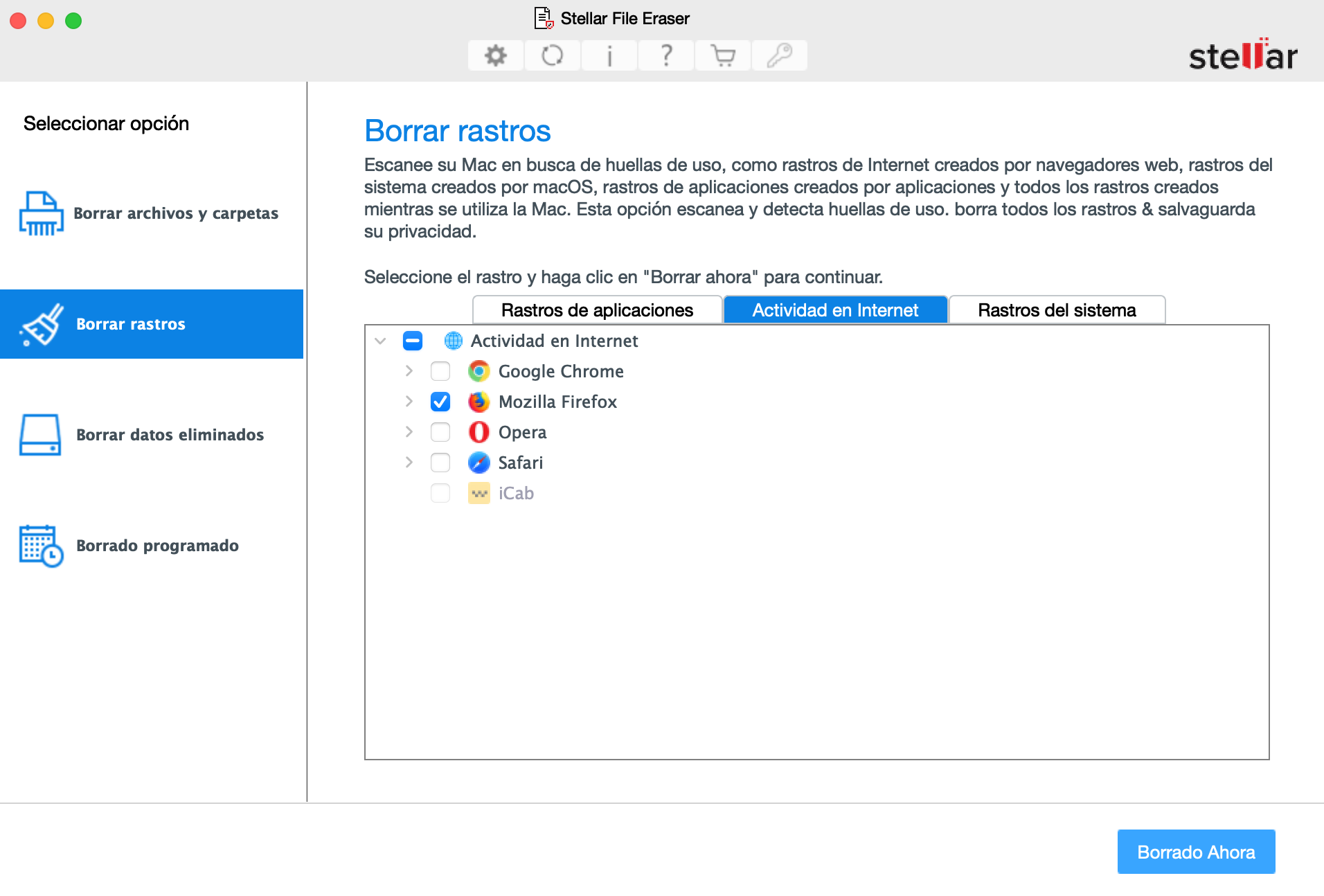
Task: Click the shredder icon for Borrar archivos
Action: click(41, 213)
